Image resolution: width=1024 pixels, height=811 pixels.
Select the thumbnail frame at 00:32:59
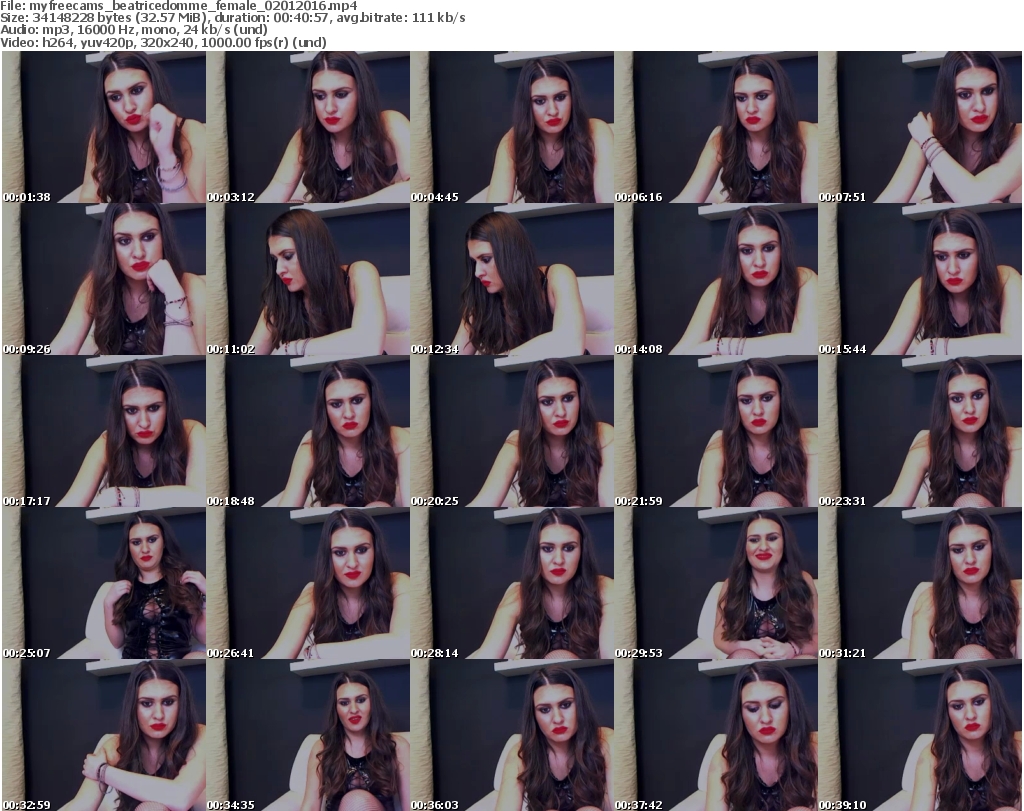click(x=104, y=735)
